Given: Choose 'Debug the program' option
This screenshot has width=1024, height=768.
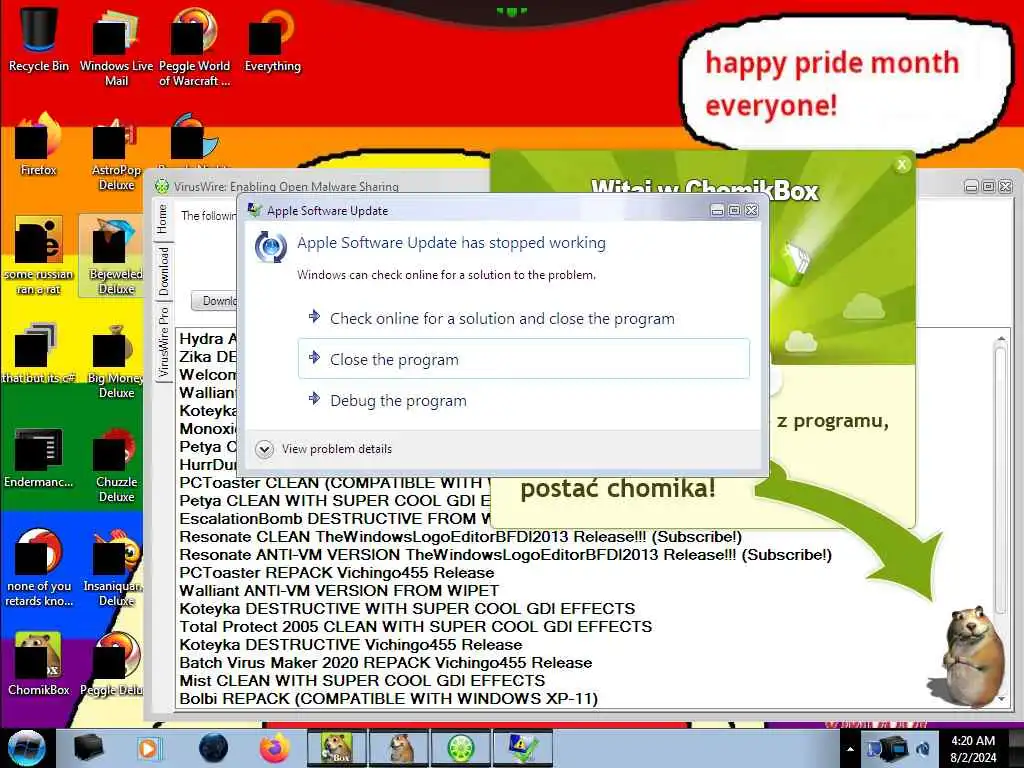Looking at the screenshot, I should [524, 400].
